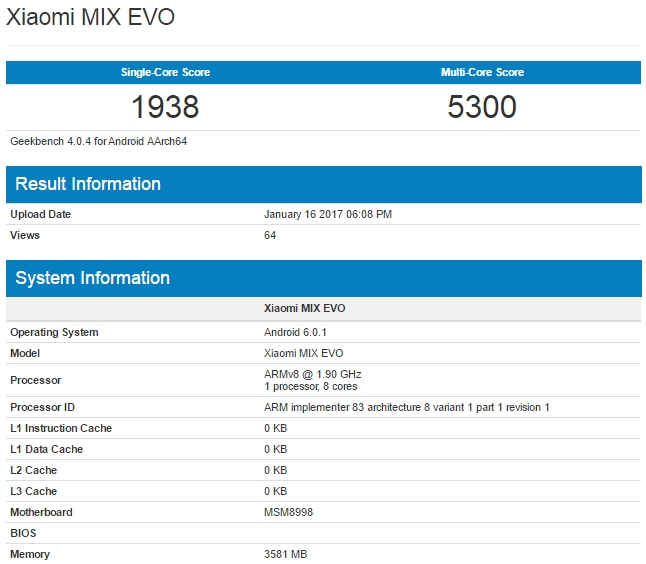Viewport: 646px width, 564px height.
Task: Click the Processor ID label
Action: (x=42, y=407)
